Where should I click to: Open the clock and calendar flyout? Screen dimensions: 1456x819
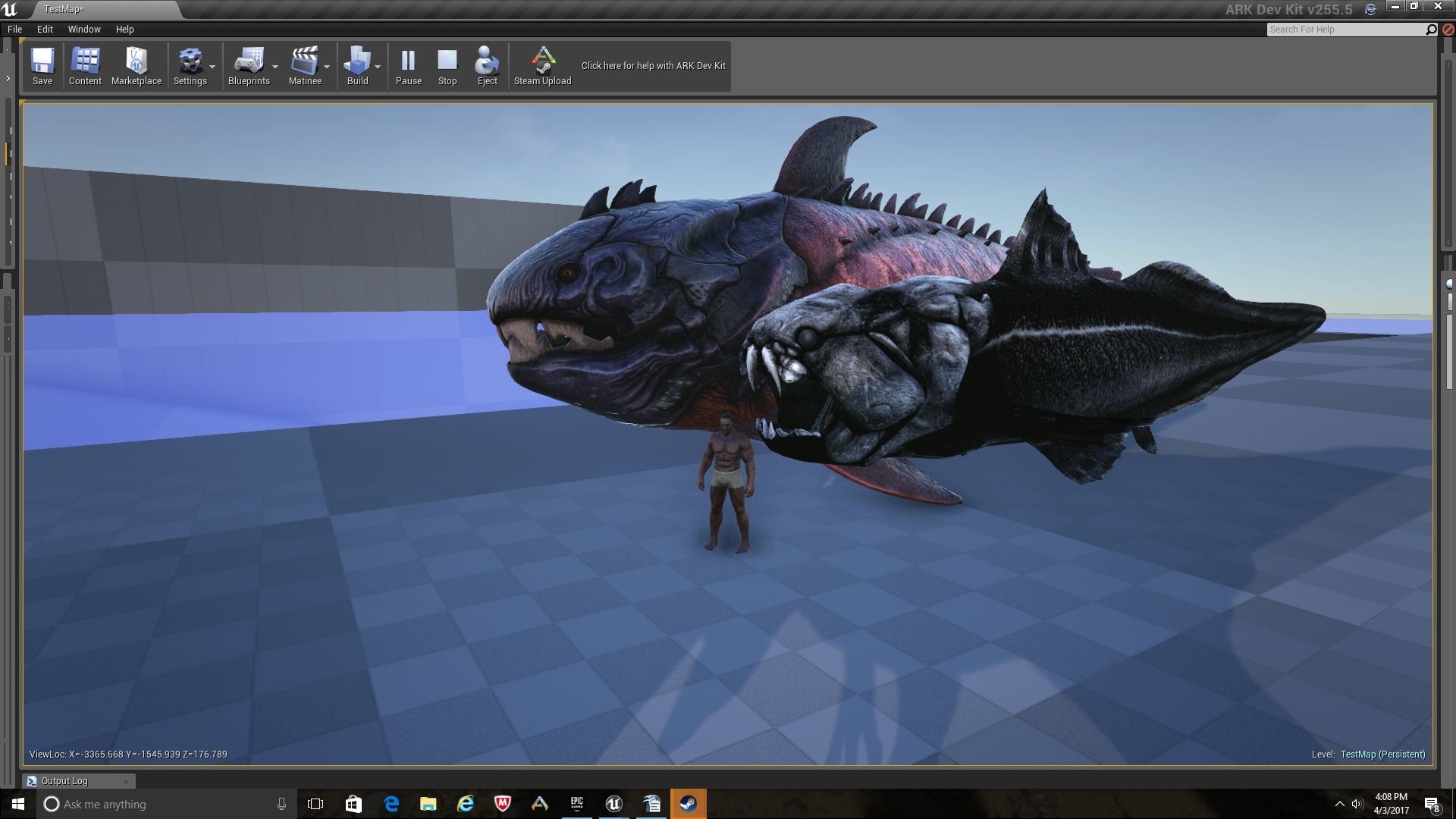[x=1391, y=804]
